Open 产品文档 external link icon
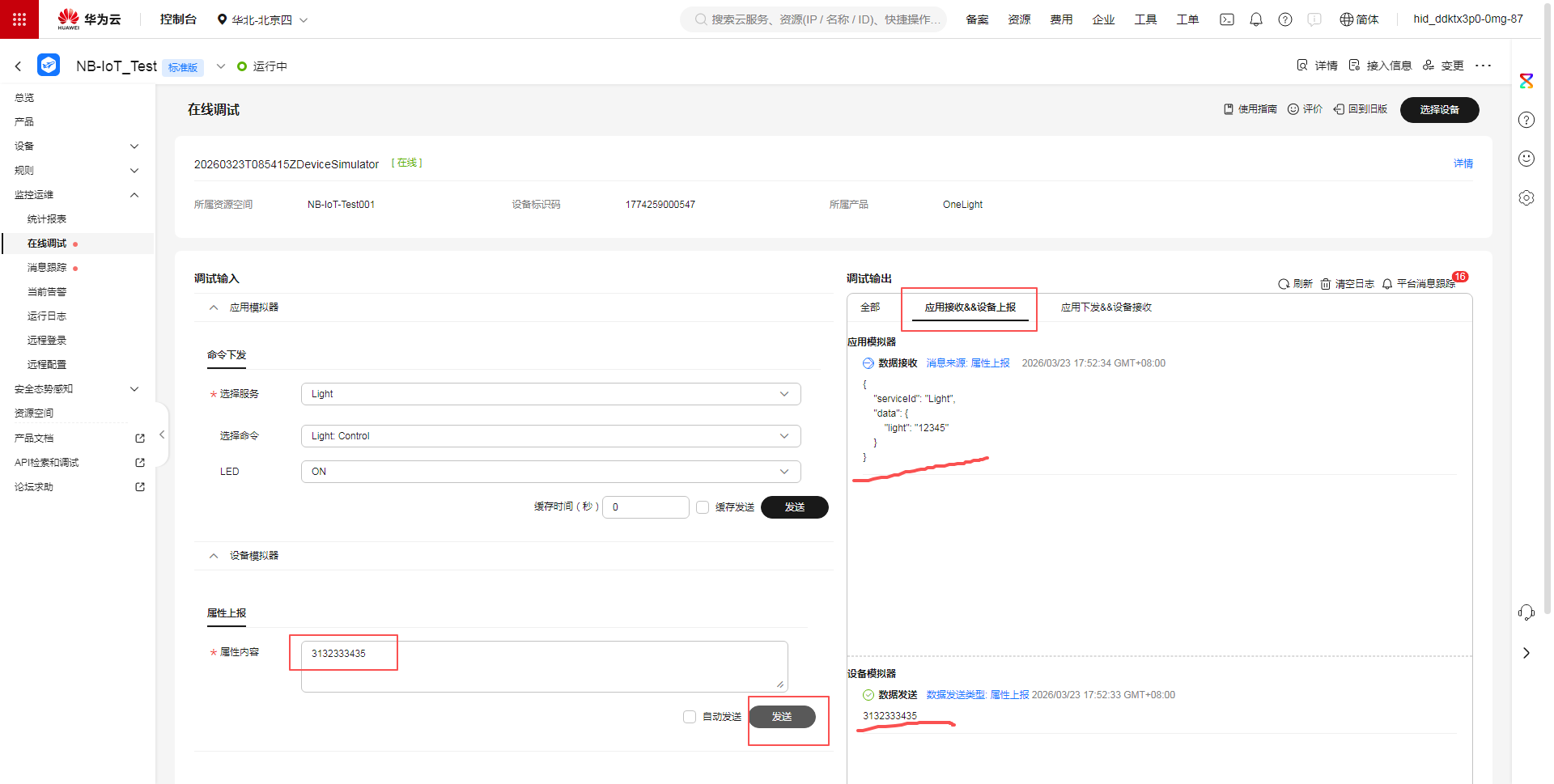 coord(140,439)
